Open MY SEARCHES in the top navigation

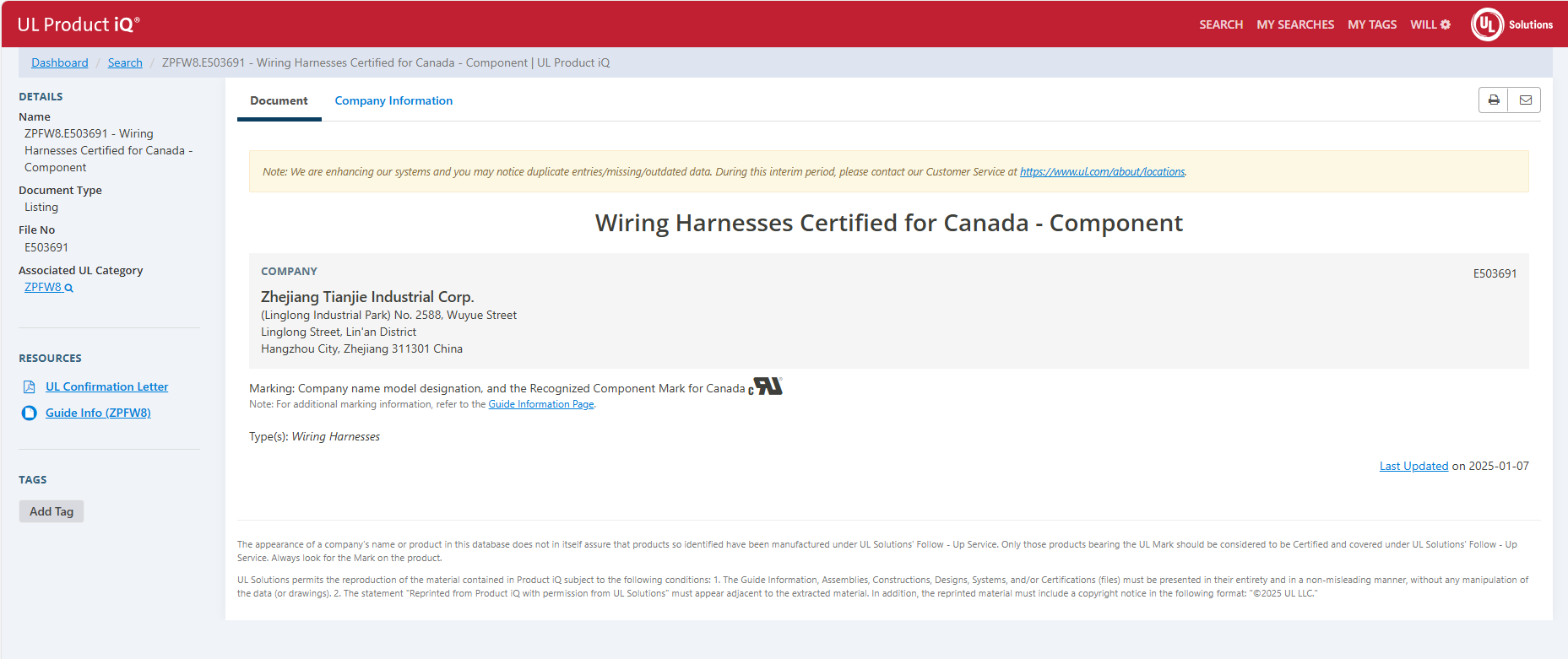click(1294, 24)
